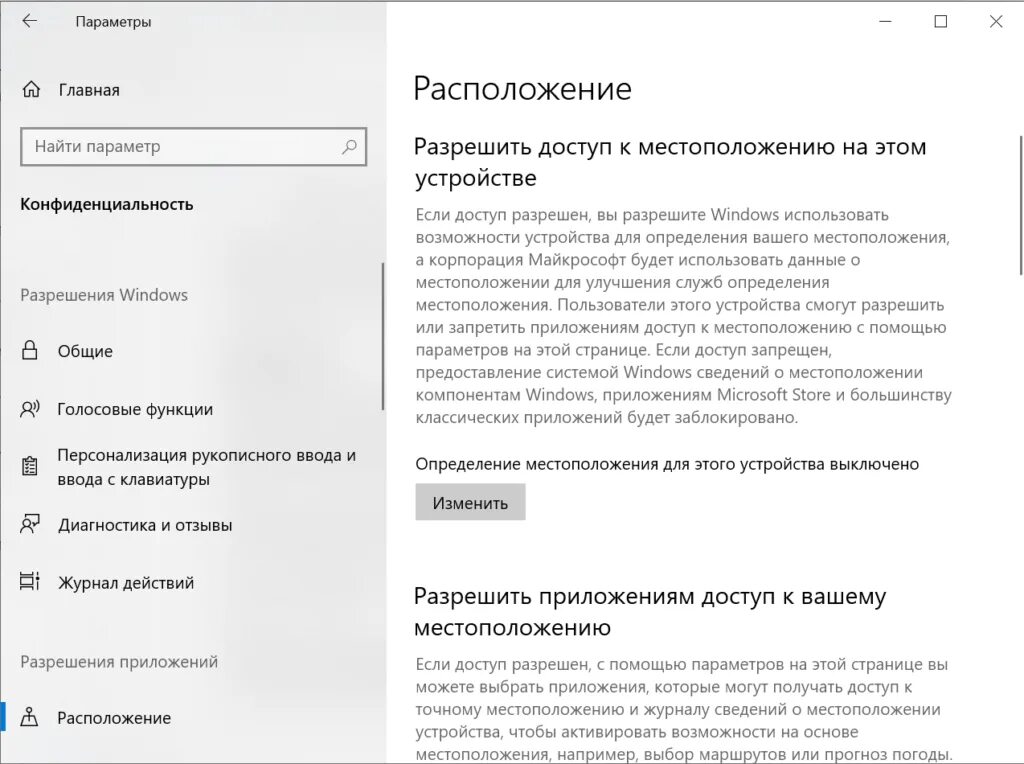
Task: Click heading Разрешить доступ к местоположению на этом устройстве
Action: (670, 162)
